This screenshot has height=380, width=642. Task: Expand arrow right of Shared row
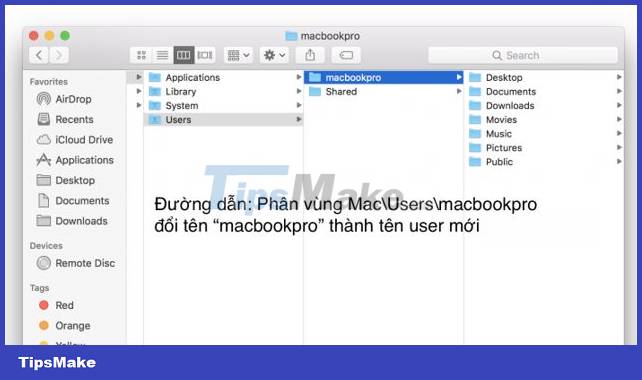[x=459, y=91]
